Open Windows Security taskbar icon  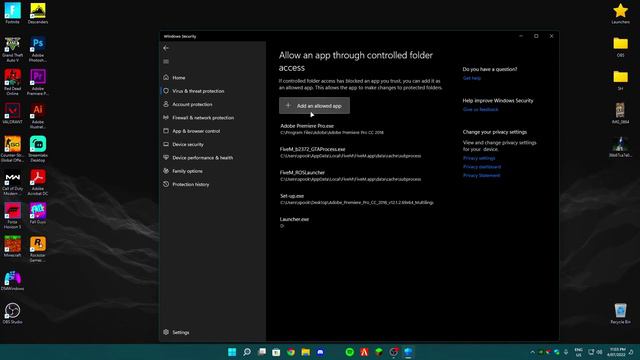(x=408, y=352)
